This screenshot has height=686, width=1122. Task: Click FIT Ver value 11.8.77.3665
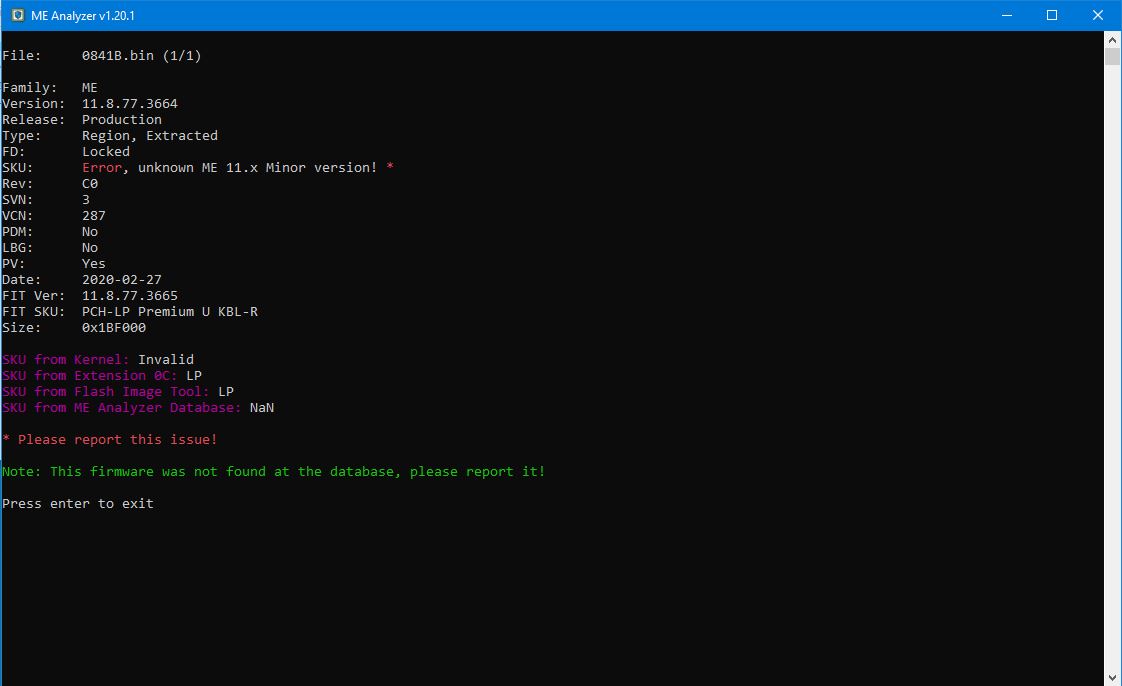click(130, 295)
